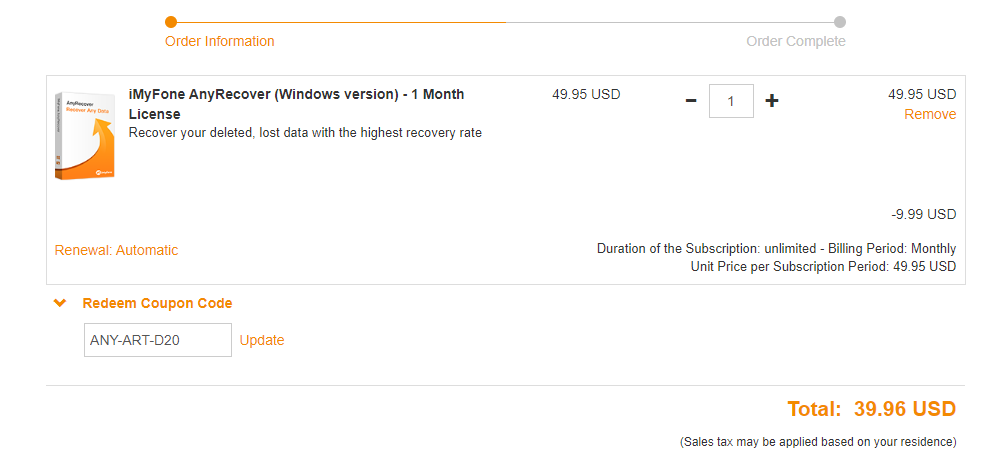Click the Total 39.96 USD amount
The height and width of the screenshot is (458, 993).
click(871, 409)
